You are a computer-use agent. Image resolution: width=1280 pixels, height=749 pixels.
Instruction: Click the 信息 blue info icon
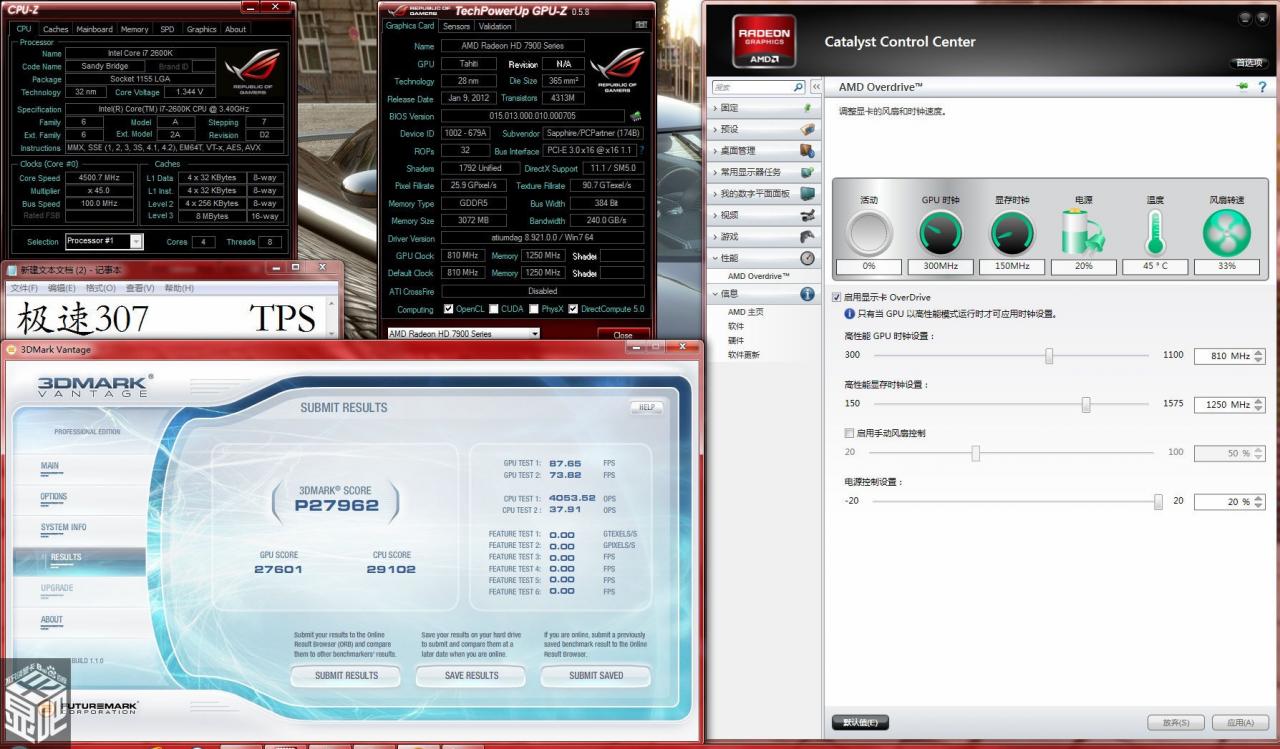click(x=808, y=294)
